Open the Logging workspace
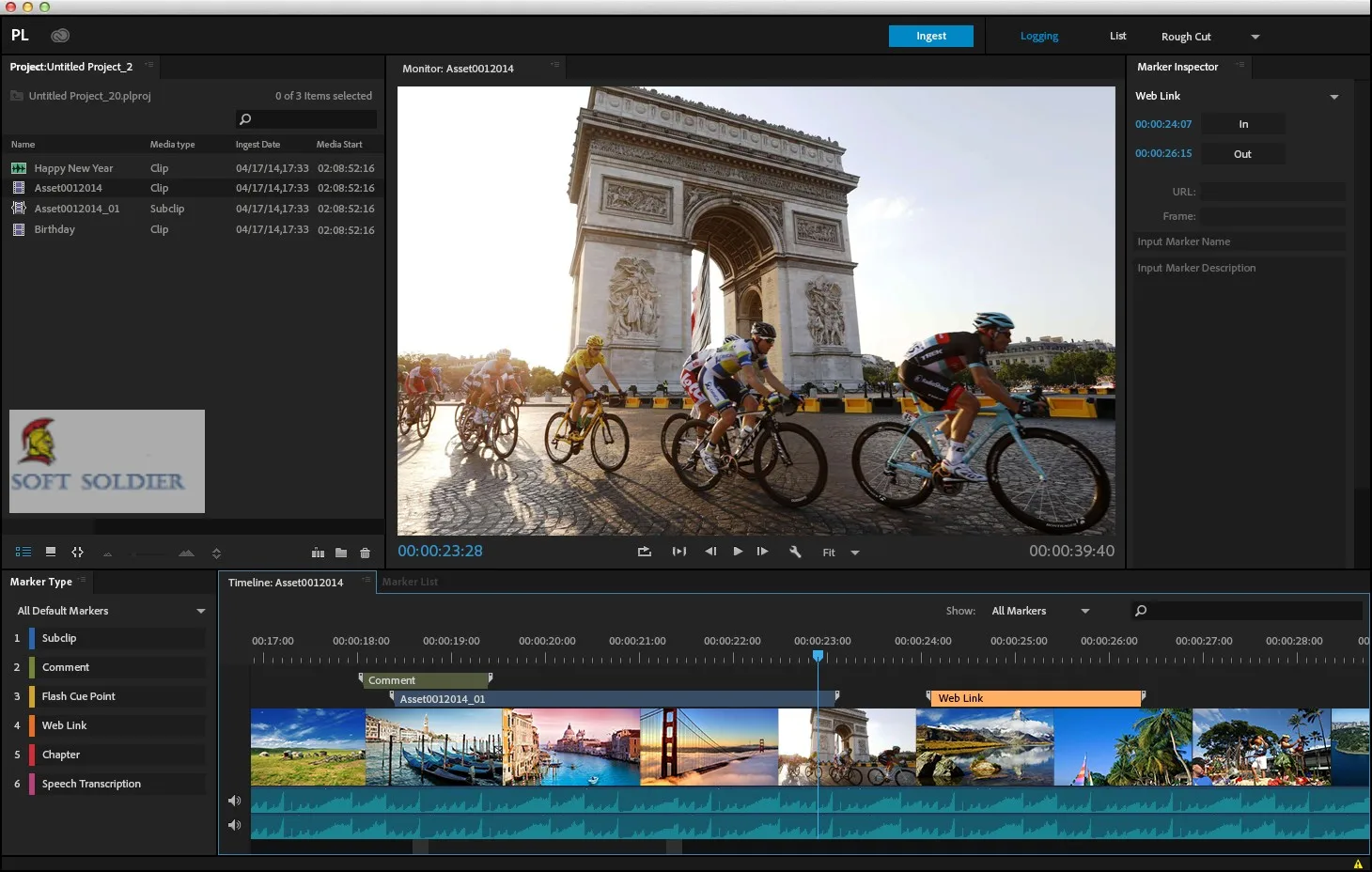The height and width of the screenshot is (872, 1372). point(1039,36)
